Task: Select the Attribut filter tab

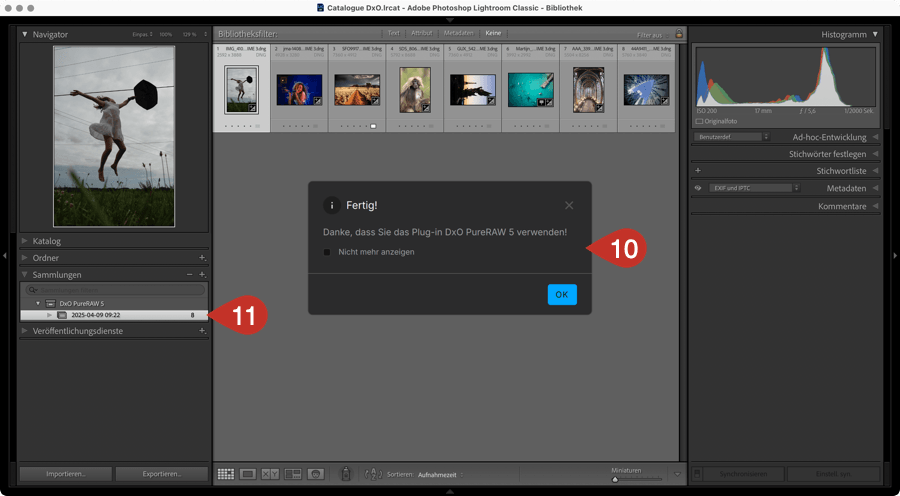Action: pos(421,33)
